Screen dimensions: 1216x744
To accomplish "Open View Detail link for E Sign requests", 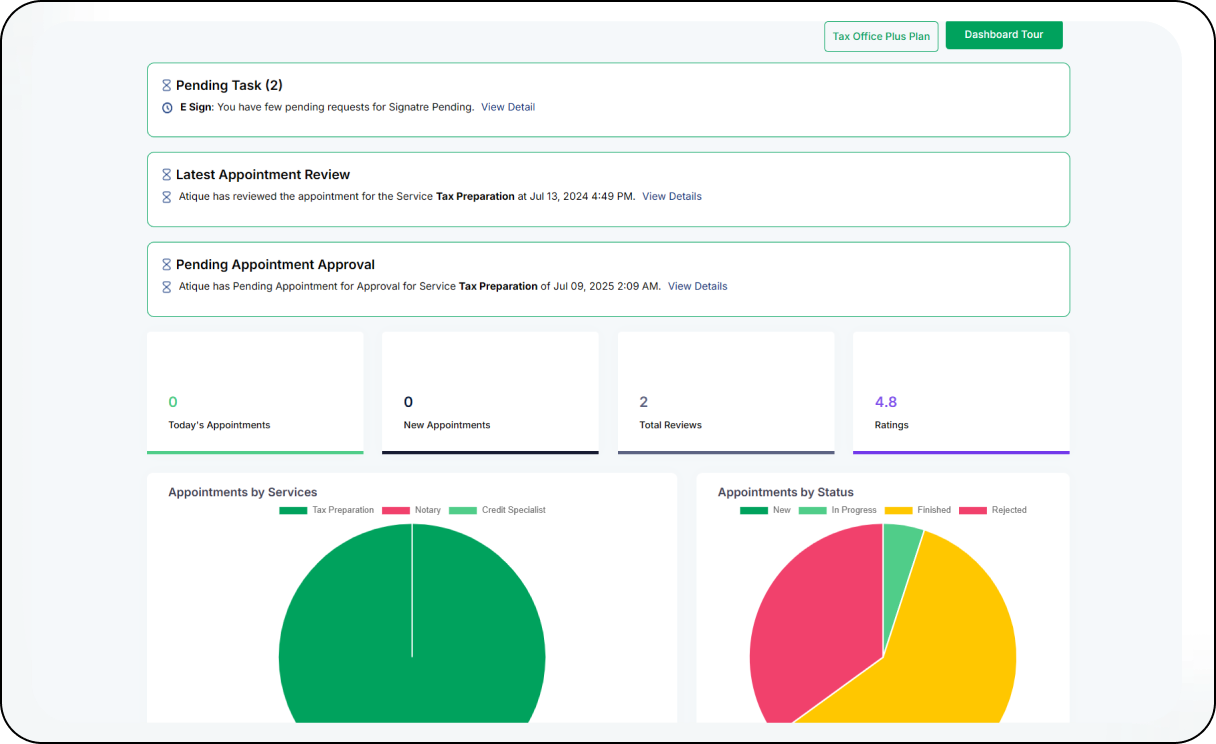I will tap(508, 107).
